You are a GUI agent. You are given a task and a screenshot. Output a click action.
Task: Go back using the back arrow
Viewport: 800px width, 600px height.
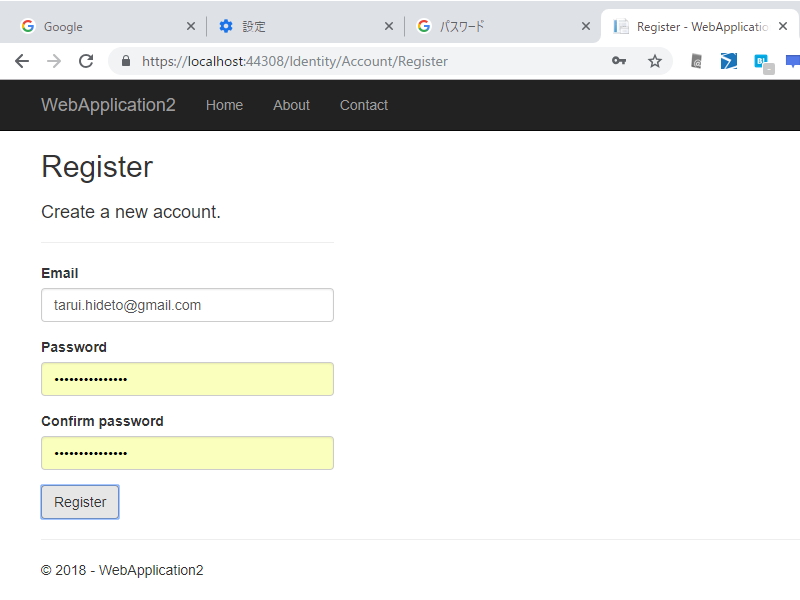pyautogui.click(x=22, y=61)
